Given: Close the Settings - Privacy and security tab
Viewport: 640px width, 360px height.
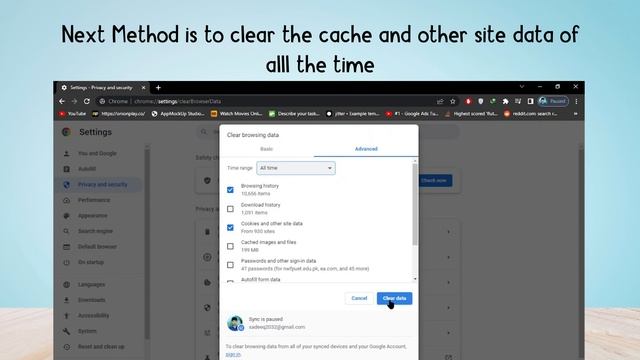Looking at the screenshot, I should pos(143,87).
